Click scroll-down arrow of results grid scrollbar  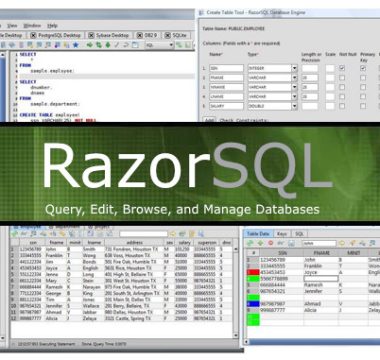(236, 335)
